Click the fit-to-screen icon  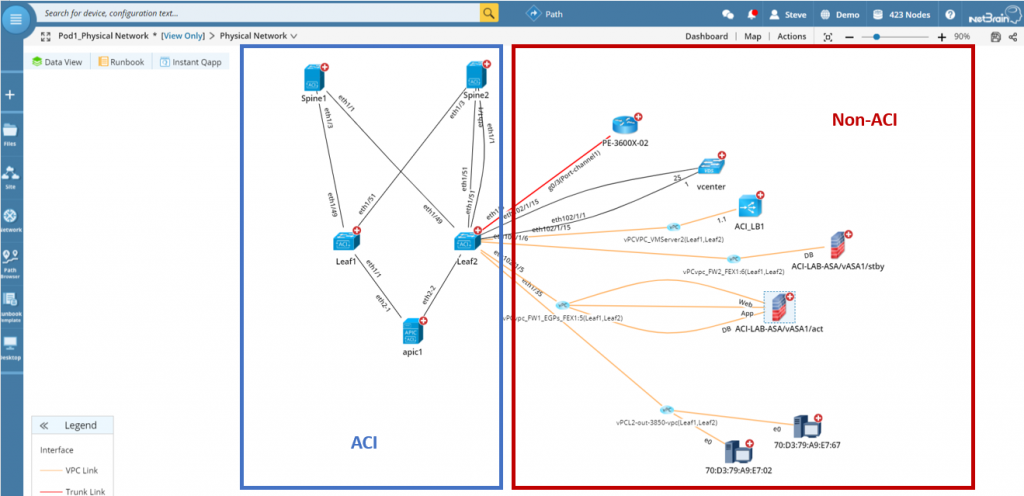[x=828, y=37]
